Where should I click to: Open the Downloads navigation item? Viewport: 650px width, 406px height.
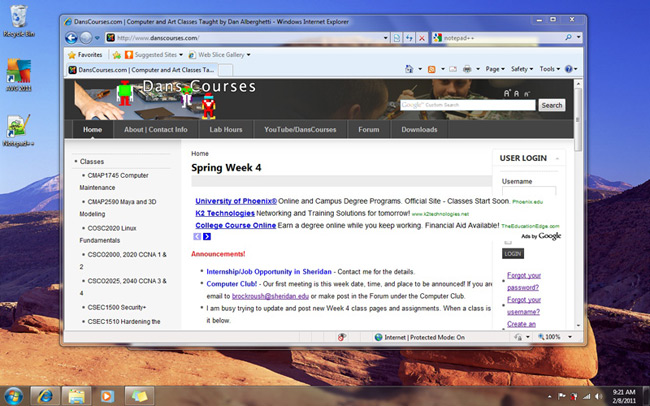click(419, 129)
